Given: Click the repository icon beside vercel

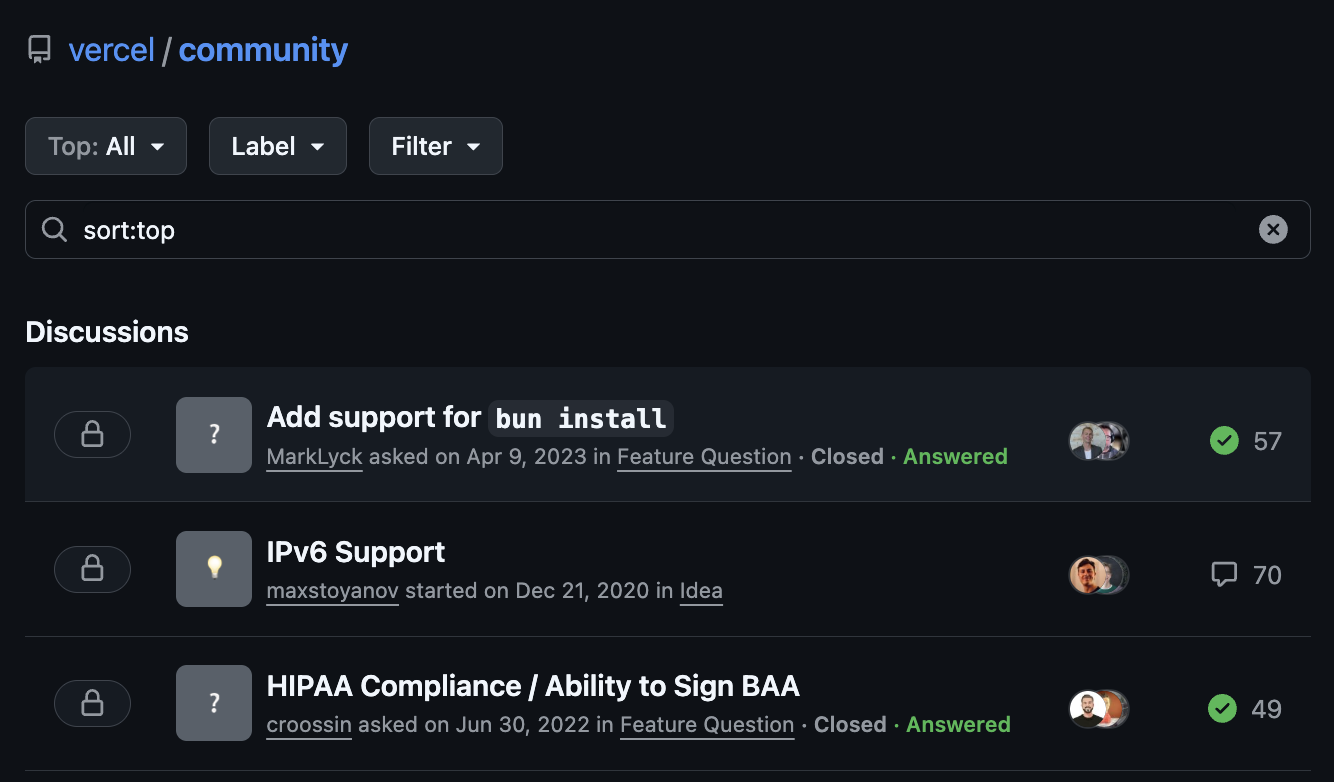Looking at the screenshot, I should [40, 50].
